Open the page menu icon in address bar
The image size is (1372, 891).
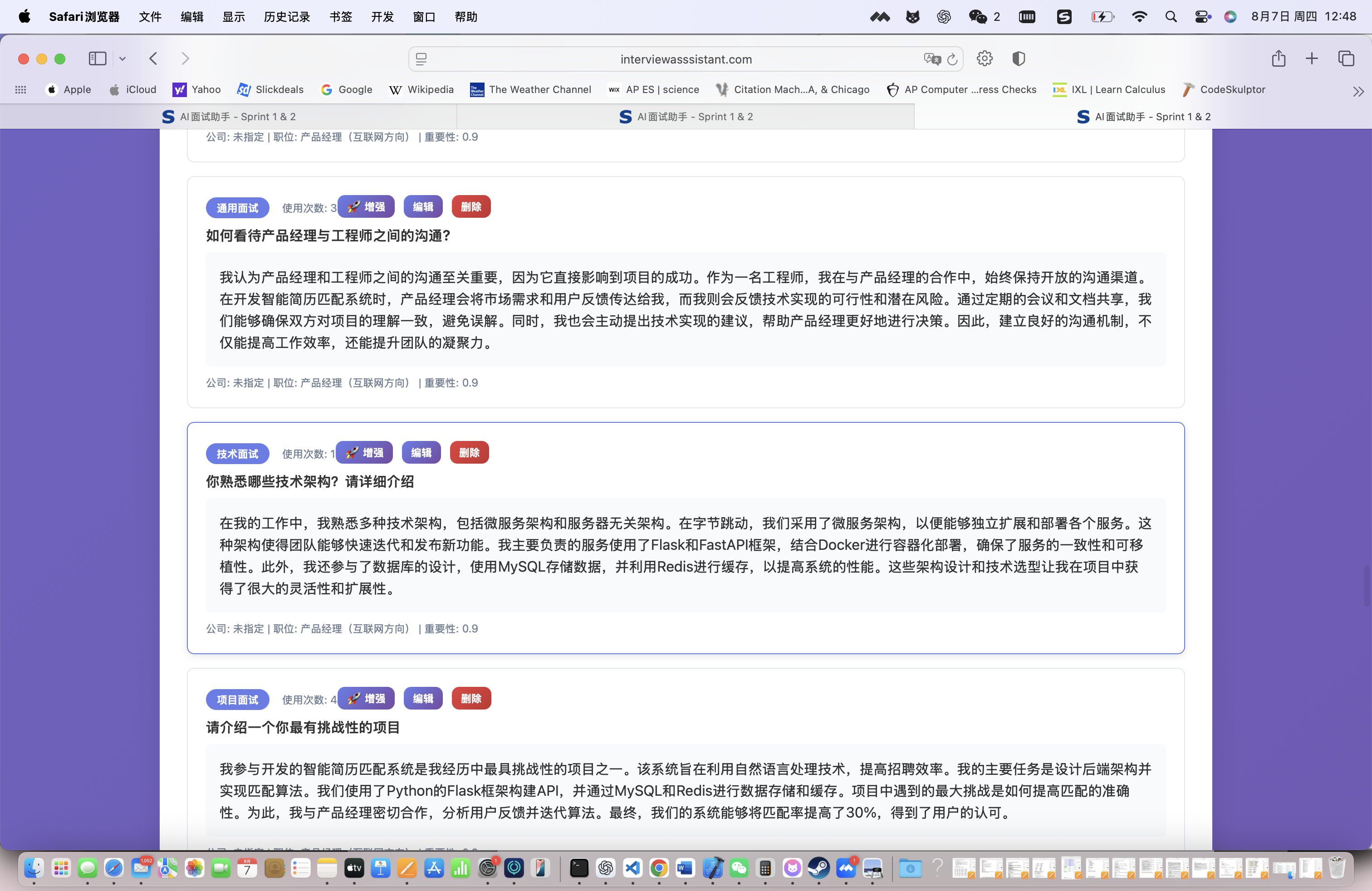click(x=421, y=59)
